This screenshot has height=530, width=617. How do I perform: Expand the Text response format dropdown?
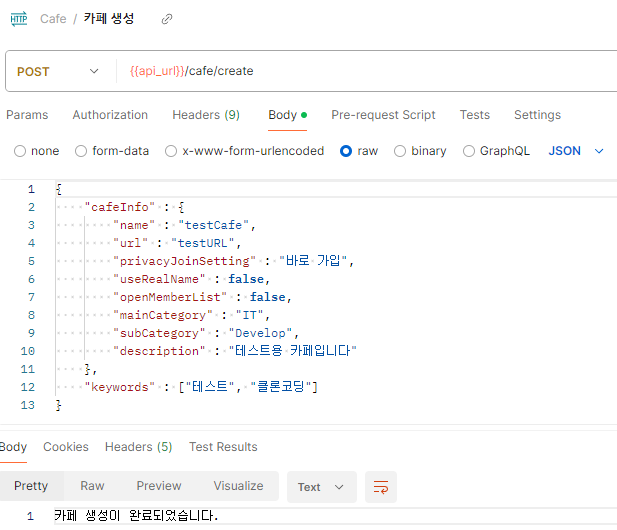tap(321, 487)
